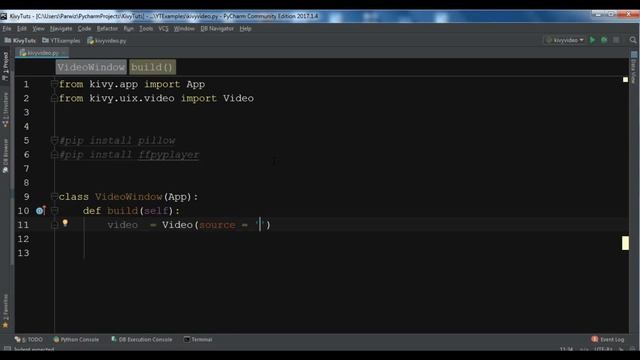
Task: Click the word Video at the end of line 2
Action: tap(238, 98)
